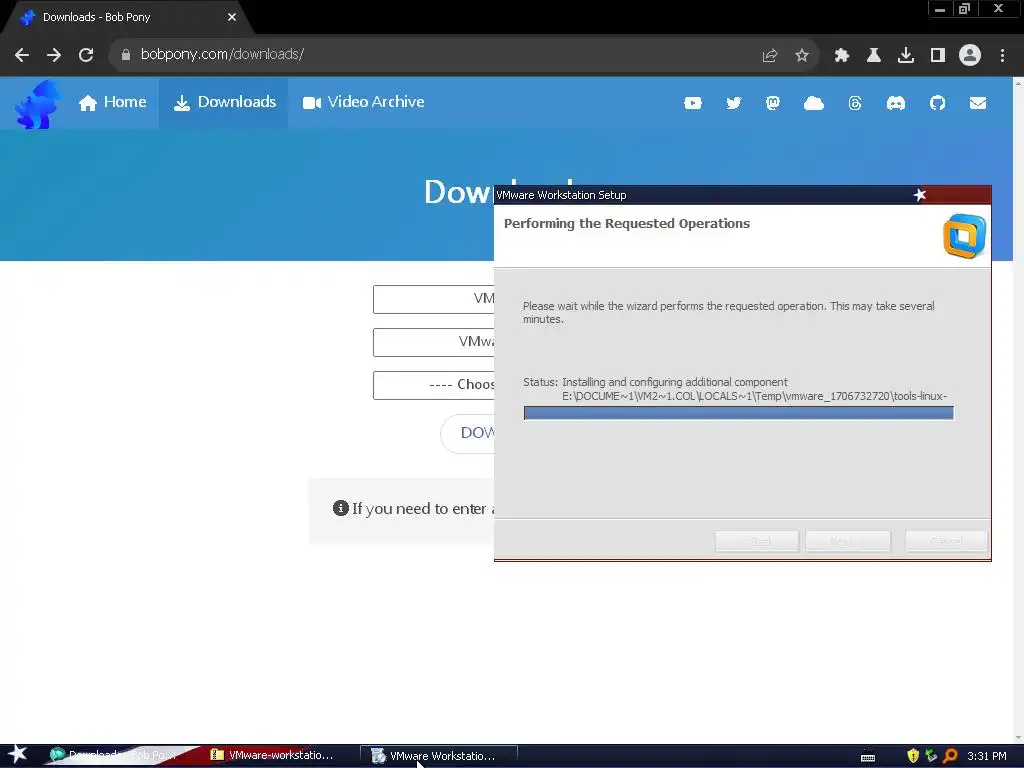Open the browser extensions puzzle icon
Image resolution: width=1024 pixels, height=768 pixels.
(x=842, y=56)
